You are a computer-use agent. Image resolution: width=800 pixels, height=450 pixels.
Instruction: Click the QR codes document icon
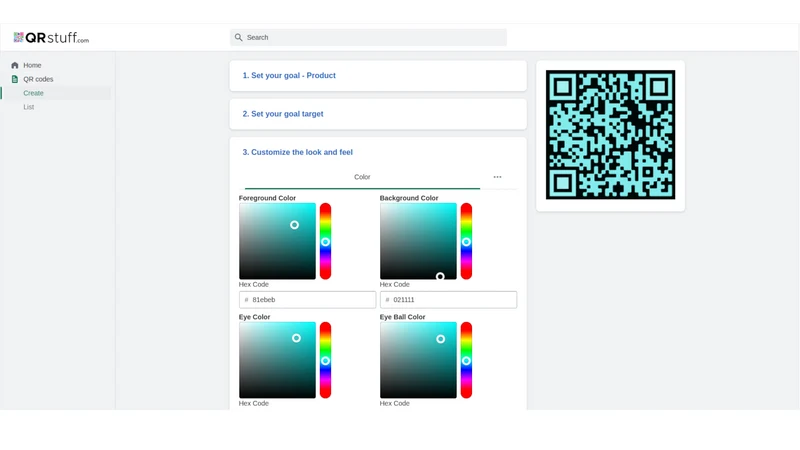[15, 79]
